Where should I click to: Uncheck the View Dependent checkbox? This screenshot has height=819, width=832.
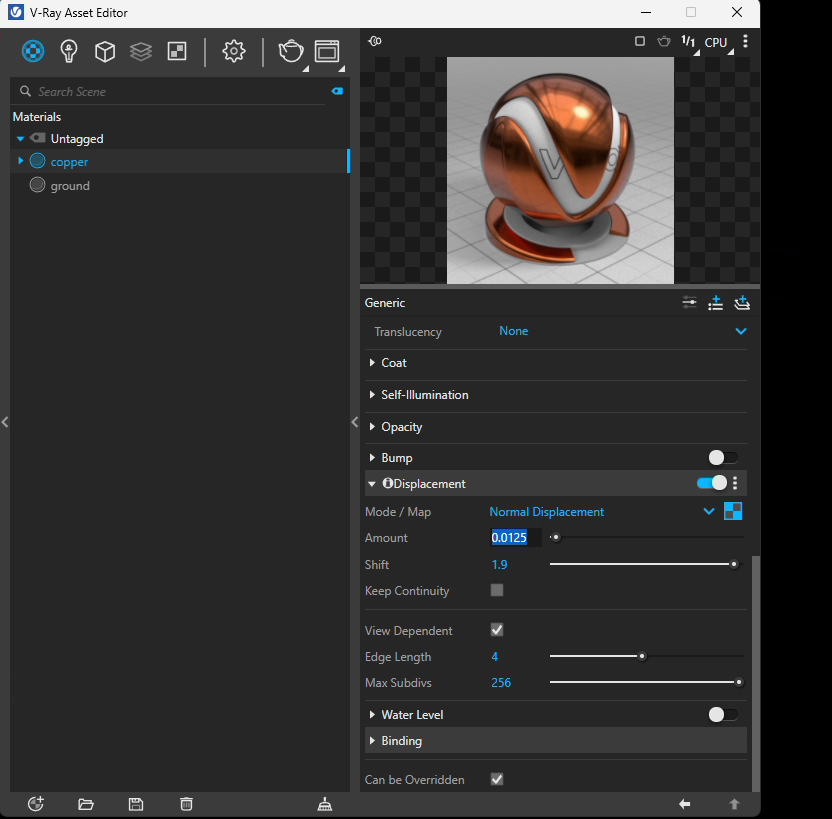point(497,630)
